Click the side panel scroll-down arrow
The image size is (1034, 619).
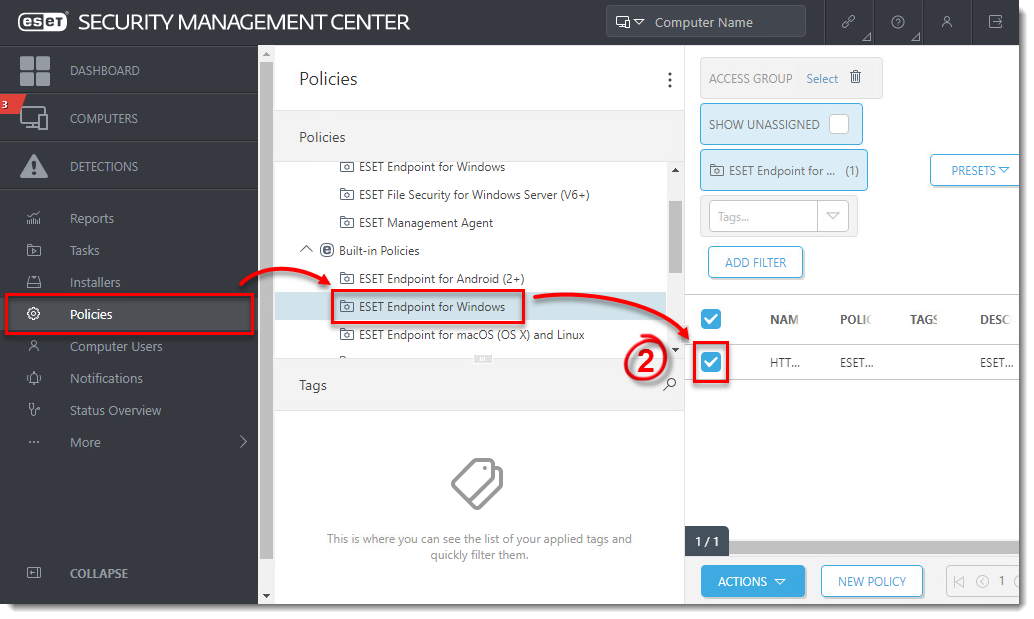tap(266, 596)
